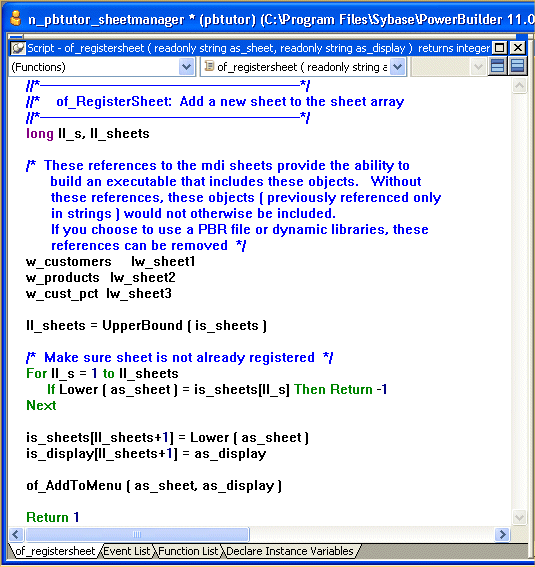Image resolution: width=535 pixels, height=567 pixels.
Task: Click the 'references can be removed' comment line
Action: (149, 246)
